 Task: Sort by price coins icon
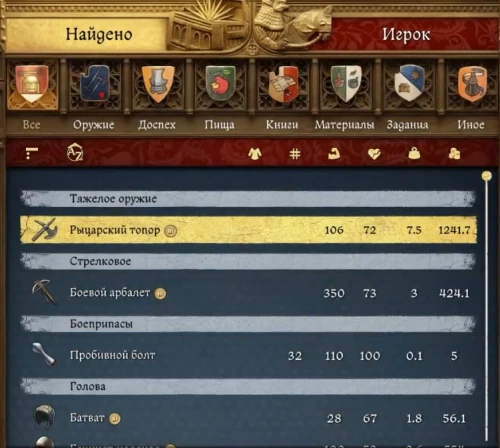(x=454, y=153)
